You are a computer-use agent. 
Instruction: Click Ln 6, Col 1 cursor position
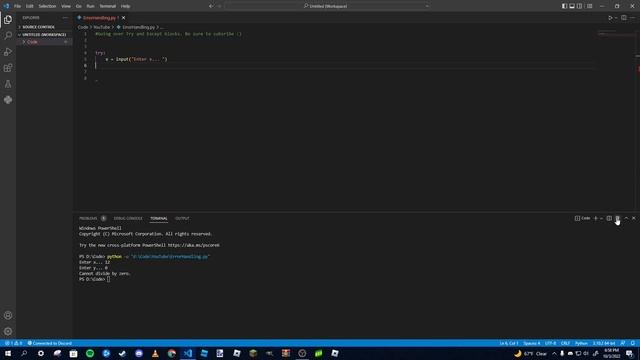coord(509,343)
